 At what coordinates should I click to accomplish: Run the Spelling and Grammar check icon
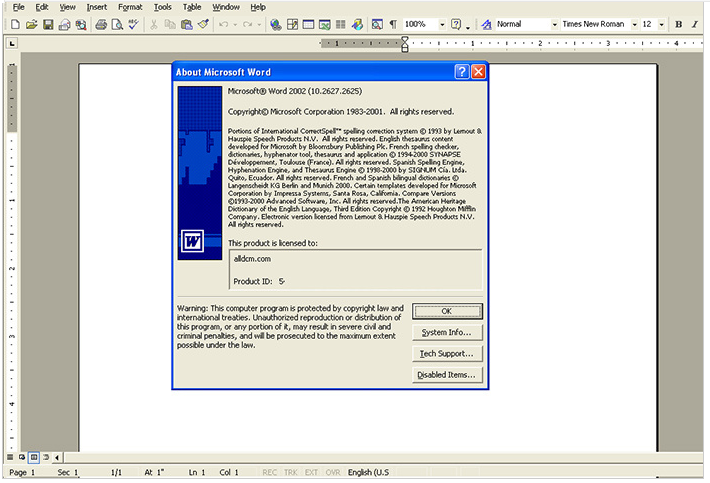tap(133, 24)
